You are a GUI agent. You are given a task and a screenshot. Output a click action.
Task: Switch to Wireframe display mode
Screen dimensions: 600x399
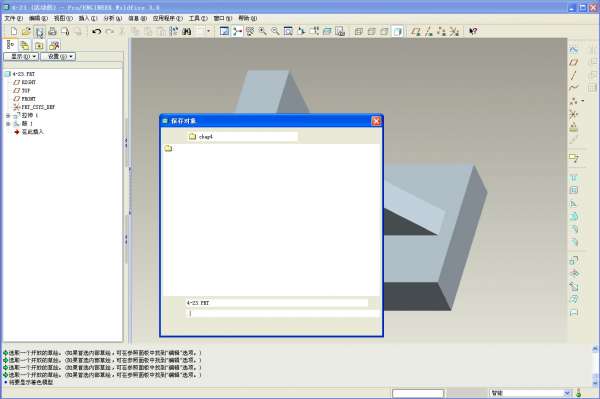[x=359, y=31]
